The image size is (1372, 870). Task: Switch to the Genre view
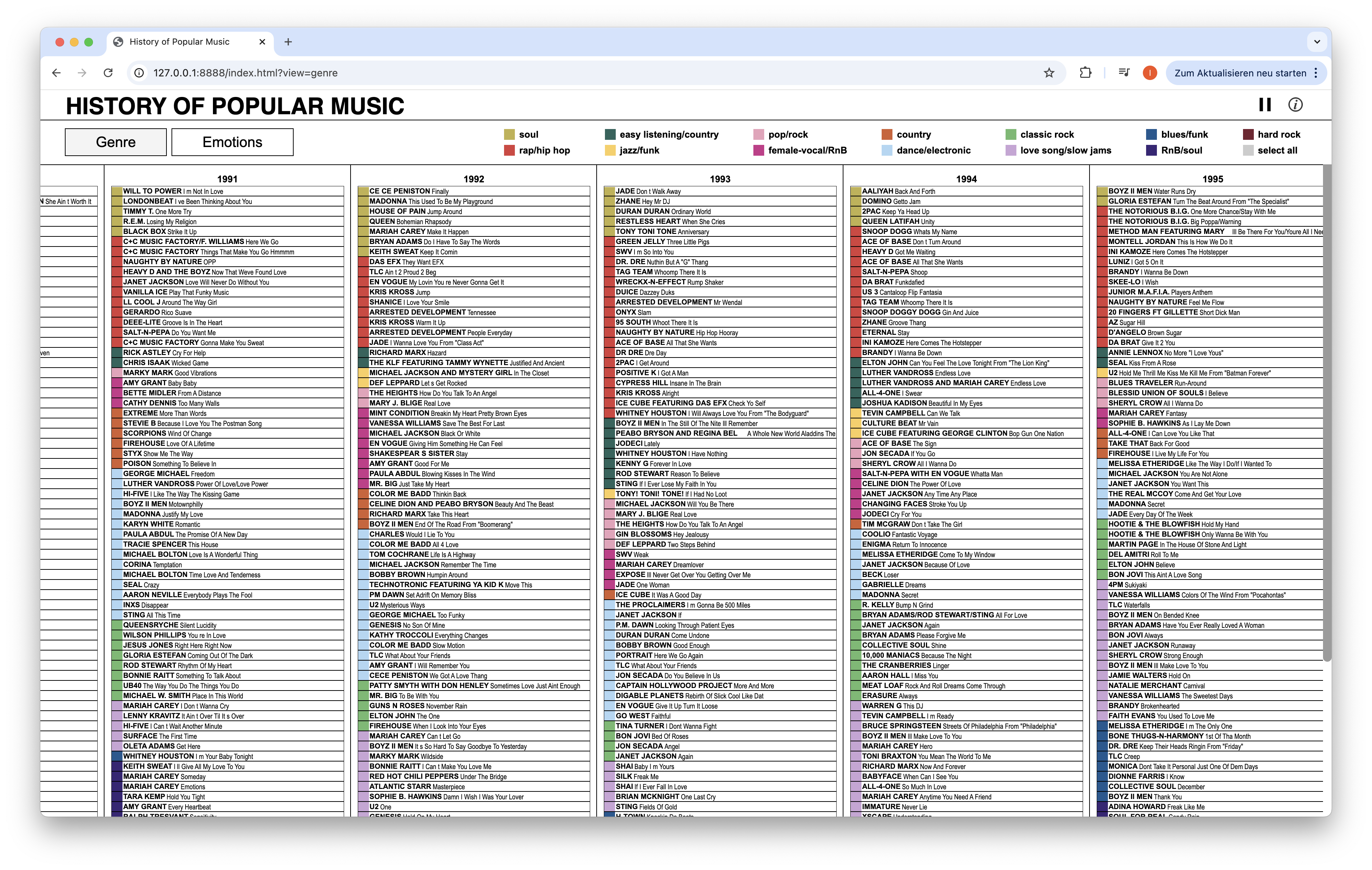coord(116,142)
